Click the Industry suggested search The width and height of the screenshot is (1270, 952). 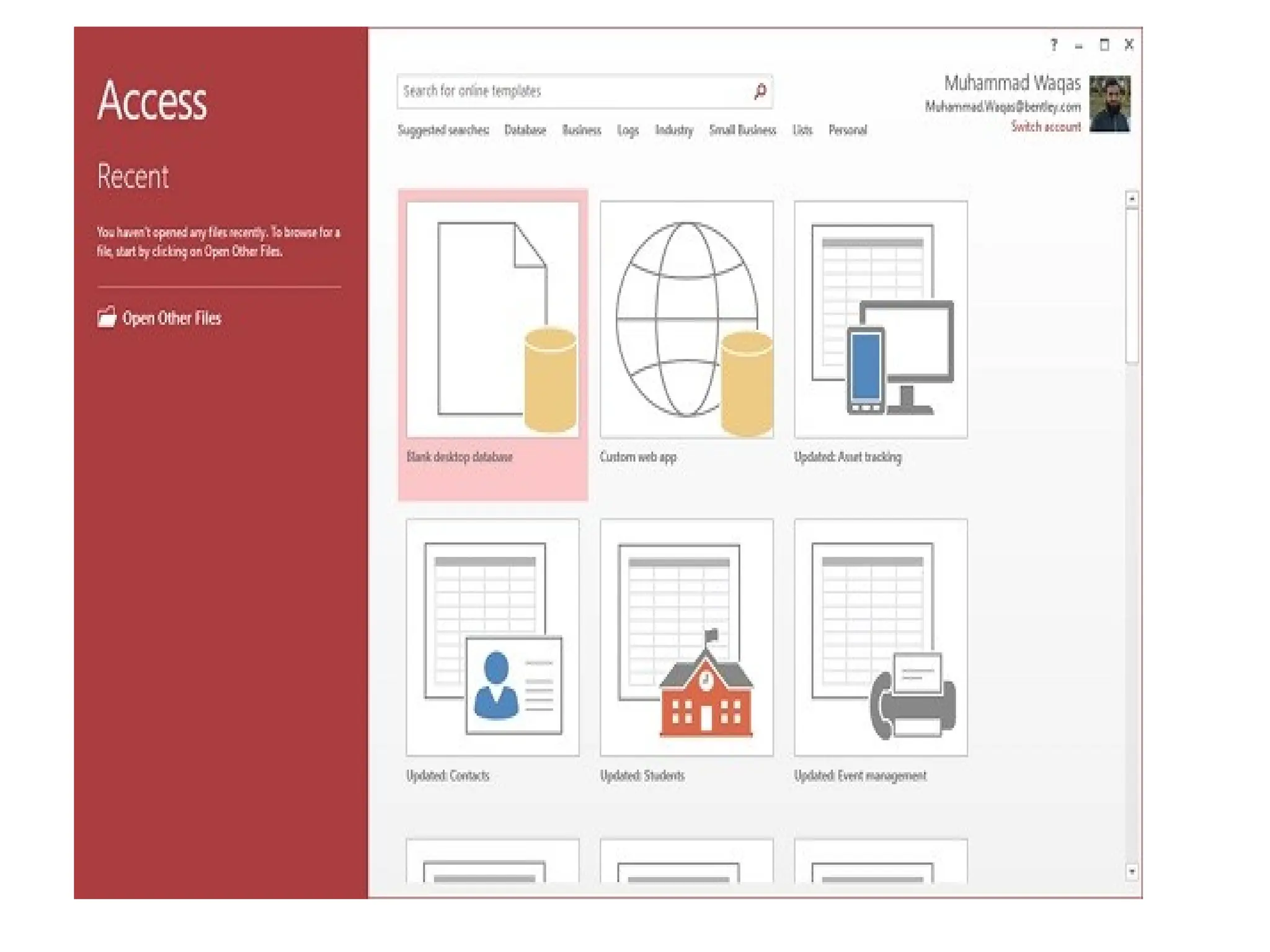pos(673,130)
